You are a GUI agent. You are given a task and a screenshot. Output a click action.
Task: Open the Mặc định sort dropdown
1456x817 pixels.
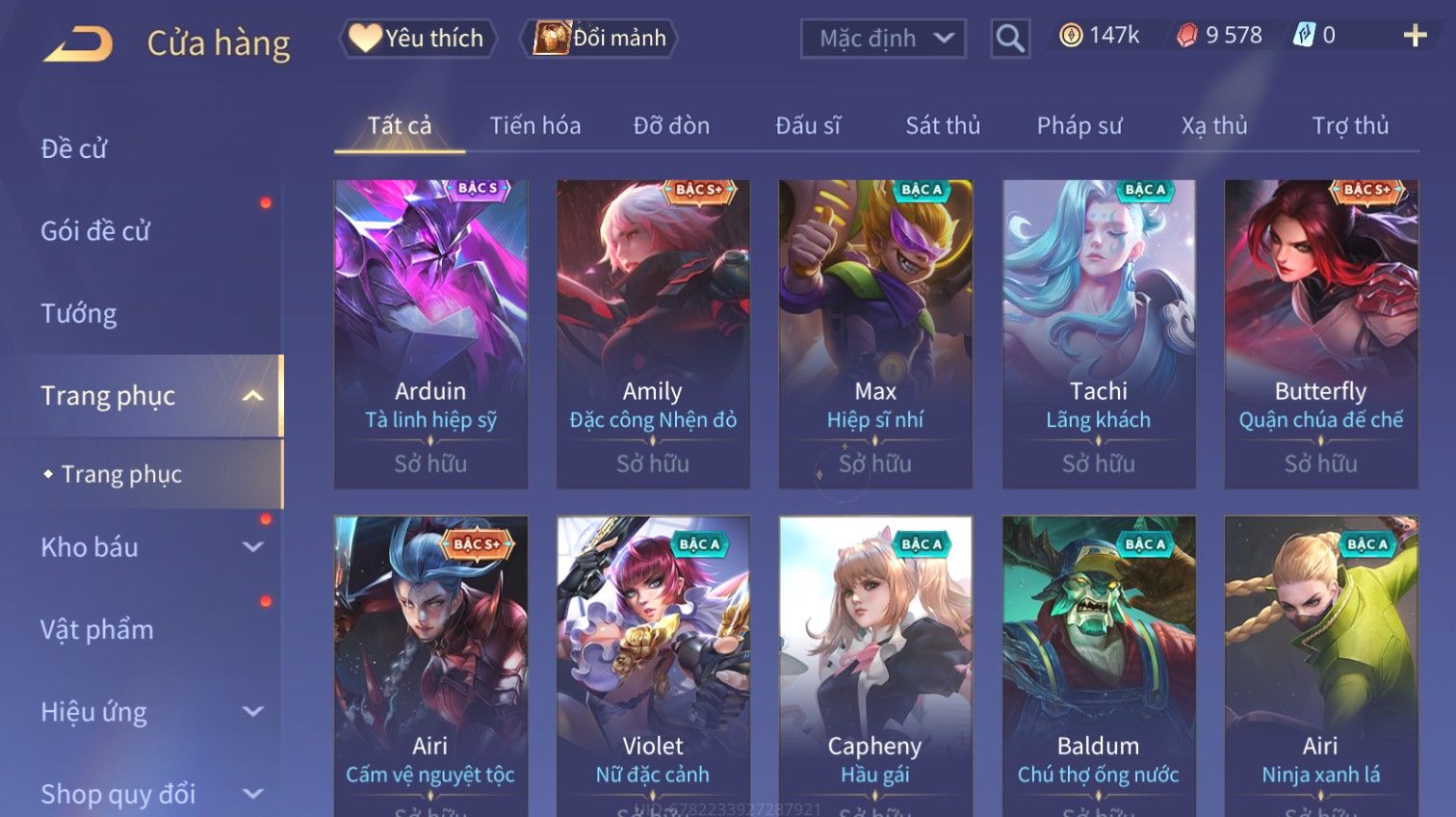tap(883, 39)
